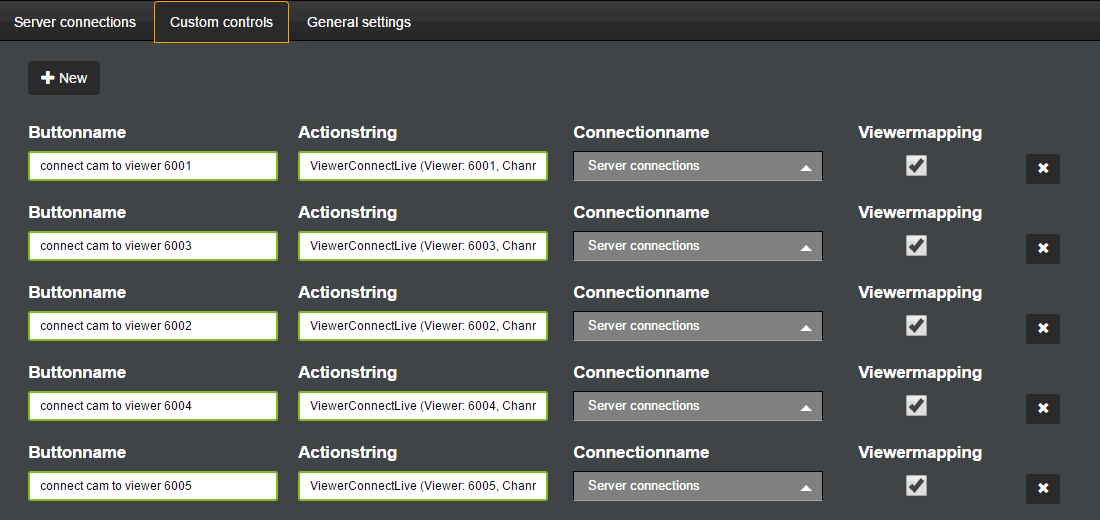Image resolution: width=1100 pixels, height=520 pixels.
Task: Open the General settings tab
Action: (359, 22)
